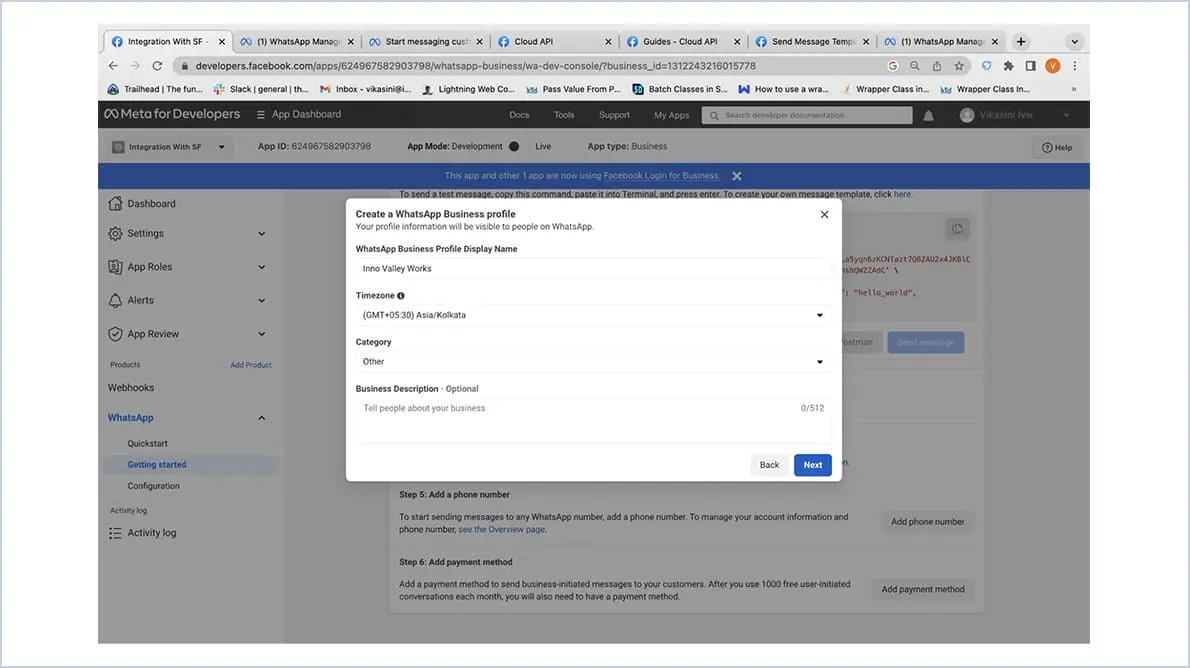Open a new browser tab
The image size is (1190, 668).
pos(1021,42)
